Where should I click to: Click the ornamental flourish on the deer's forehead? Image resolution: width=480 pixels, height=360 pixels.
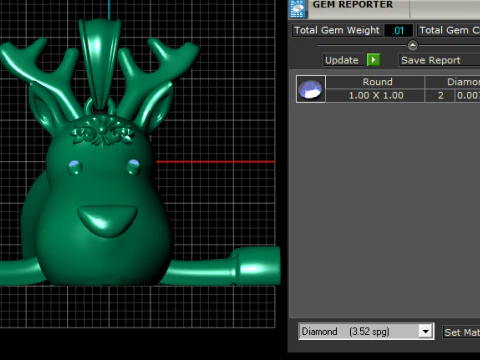pyautogui.click(x=103, y=132)
